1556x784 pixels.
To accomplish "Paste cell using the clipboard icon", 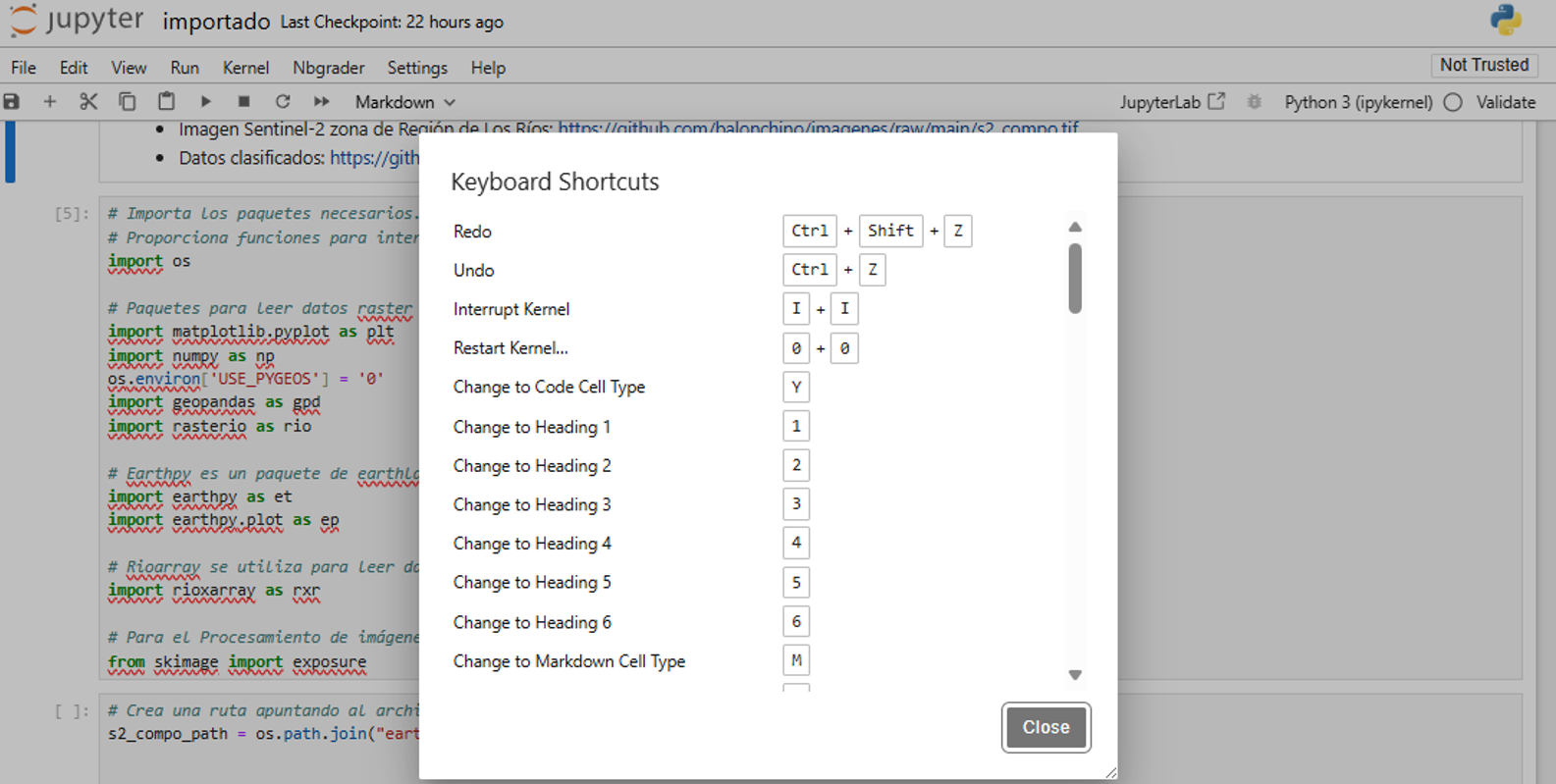I will coord(166,102).
